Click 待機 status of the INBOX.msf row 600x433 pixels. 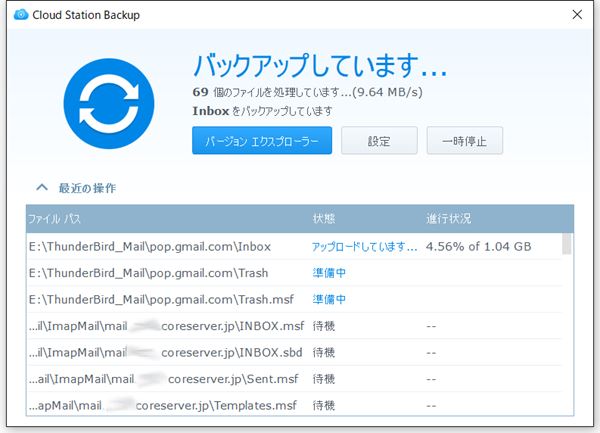324,326
